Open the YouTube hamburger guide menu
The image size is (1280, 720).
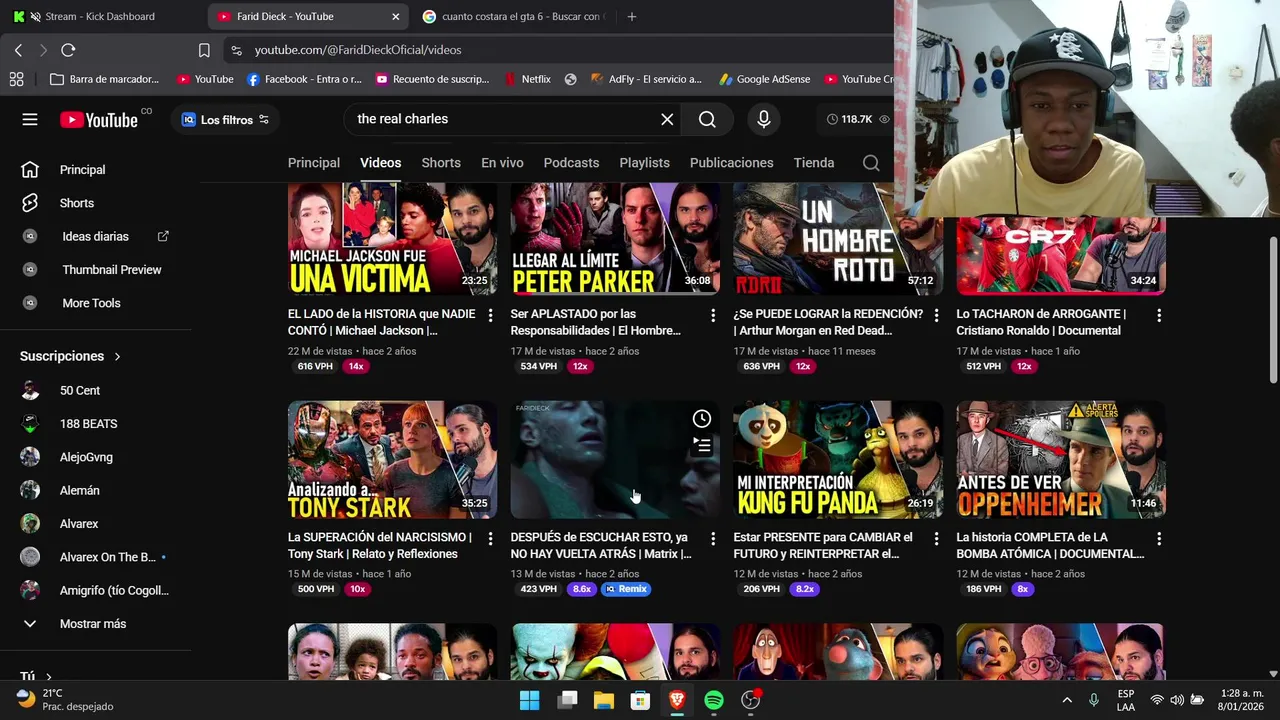pos(30,119)
